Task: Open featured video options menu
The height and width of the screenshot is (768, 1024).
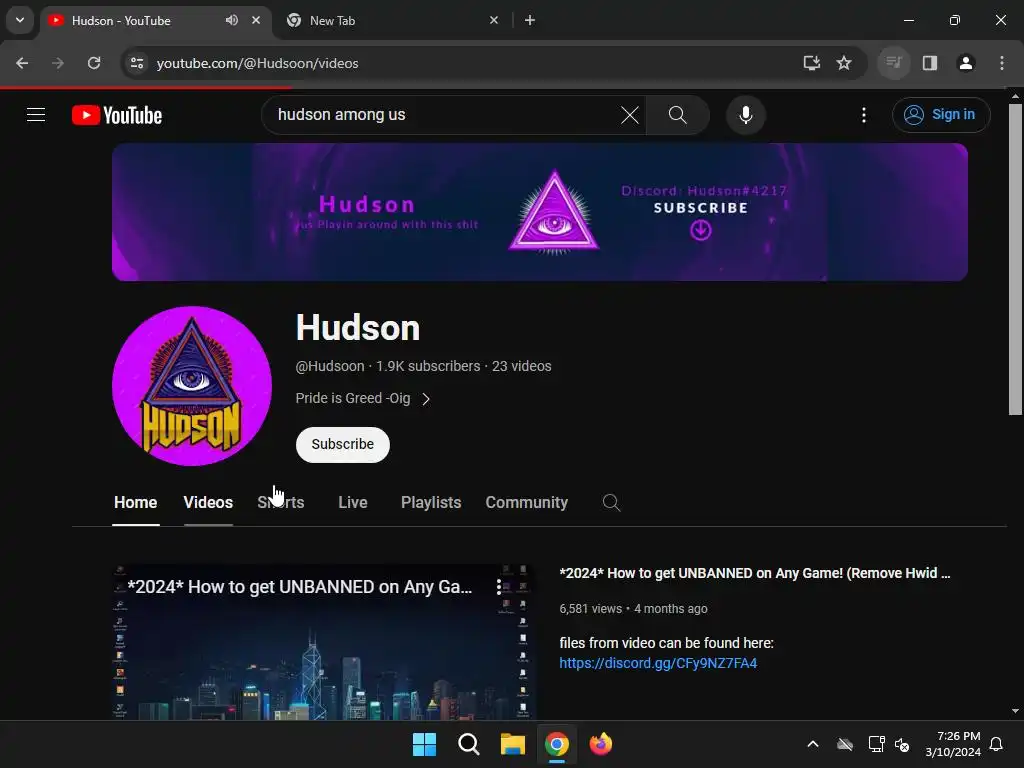Action: [498, 586]
